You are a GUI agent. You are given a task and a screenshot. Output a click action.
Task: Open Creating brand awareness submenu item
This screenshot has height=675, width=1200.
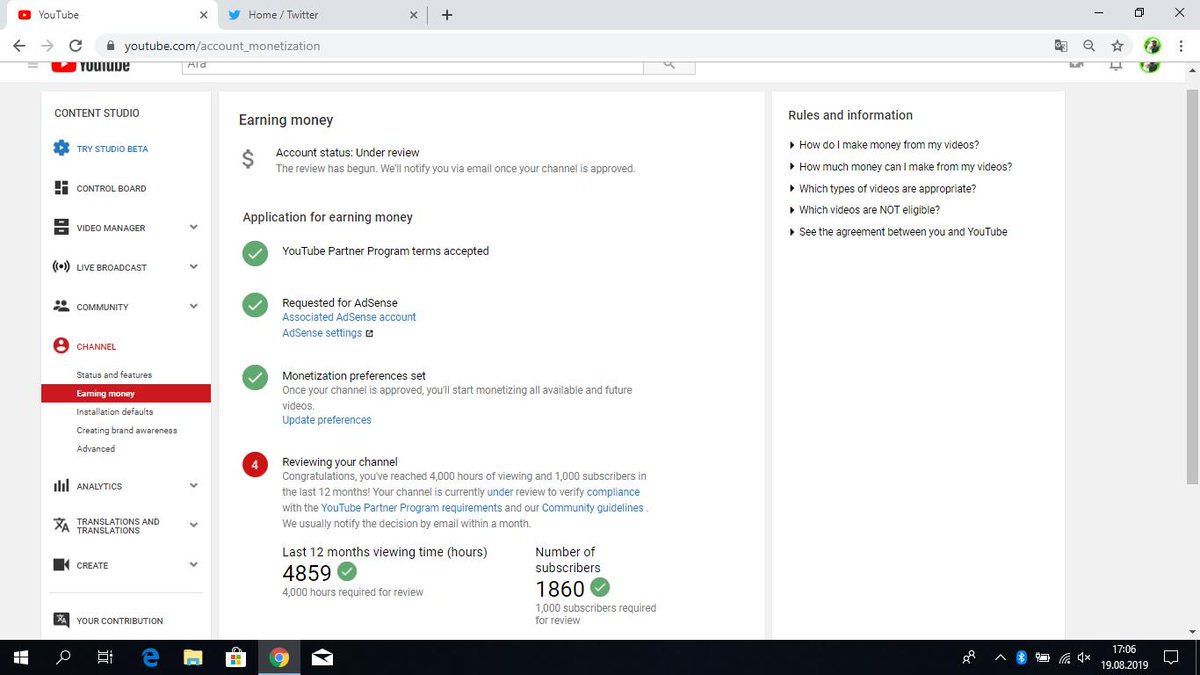tap(127, 431)
